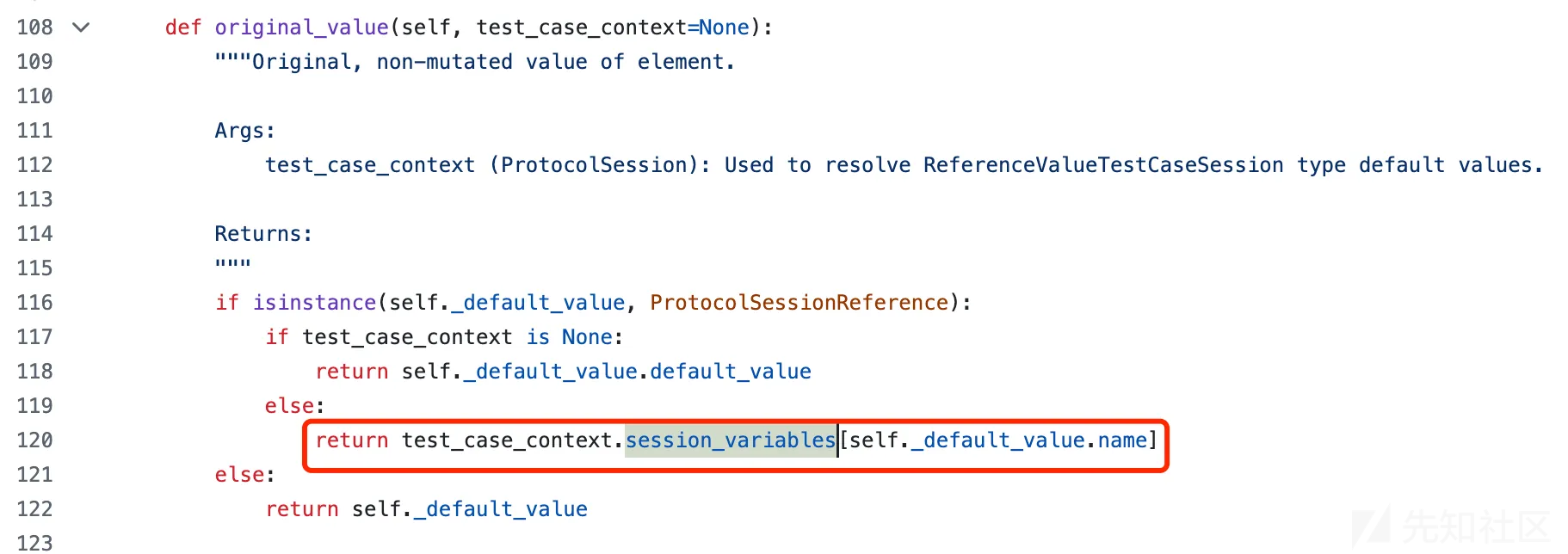Click the isinstance keyword on line 116

coord(314,303)
